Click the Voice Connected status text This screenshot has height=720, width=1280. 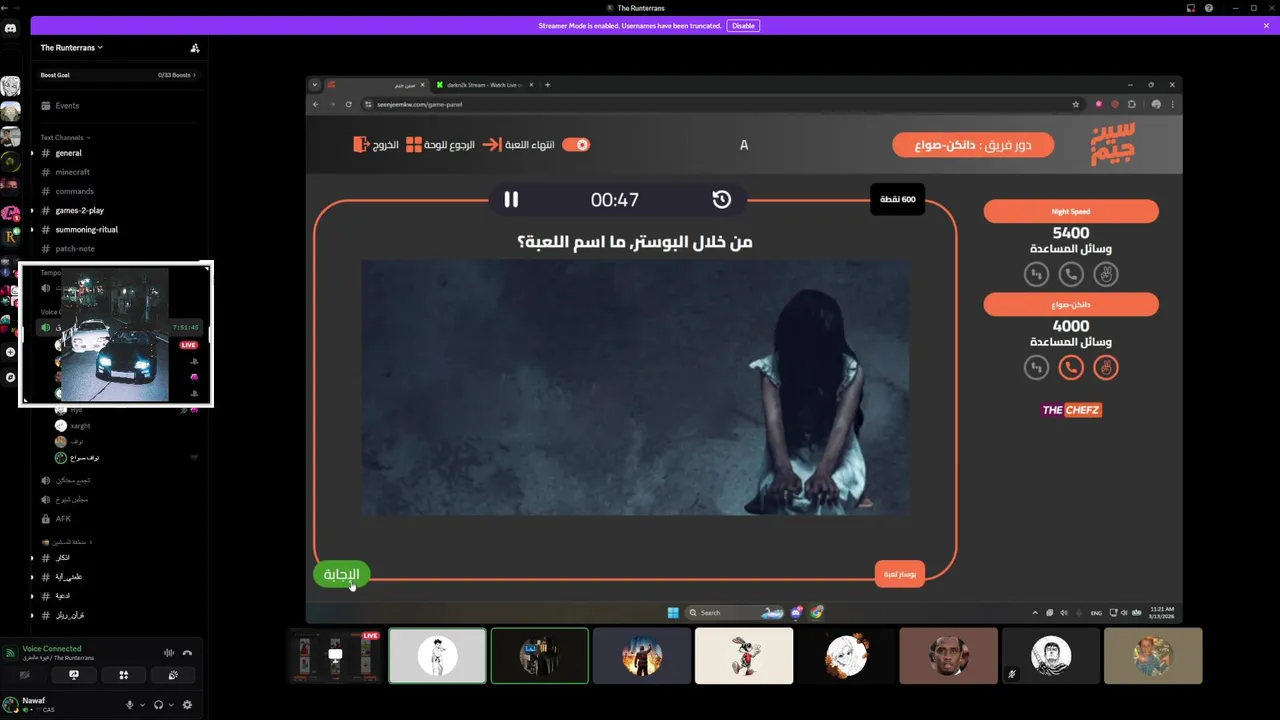(x=52, y=649)
